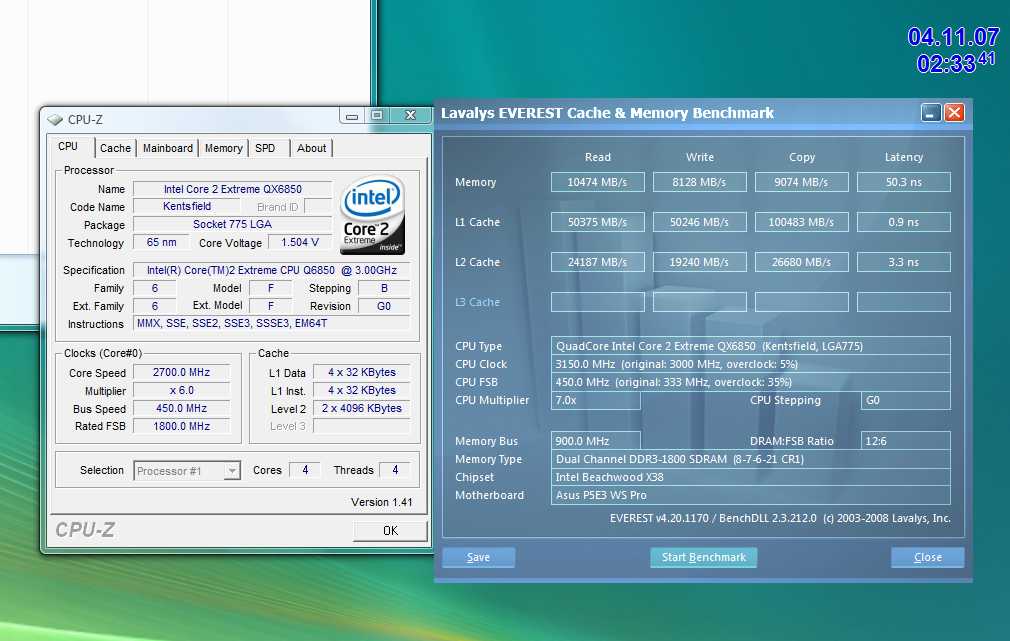
Task: Click the L1 Data 4 x 32 KBytes value
Action: tap(361, 372)
